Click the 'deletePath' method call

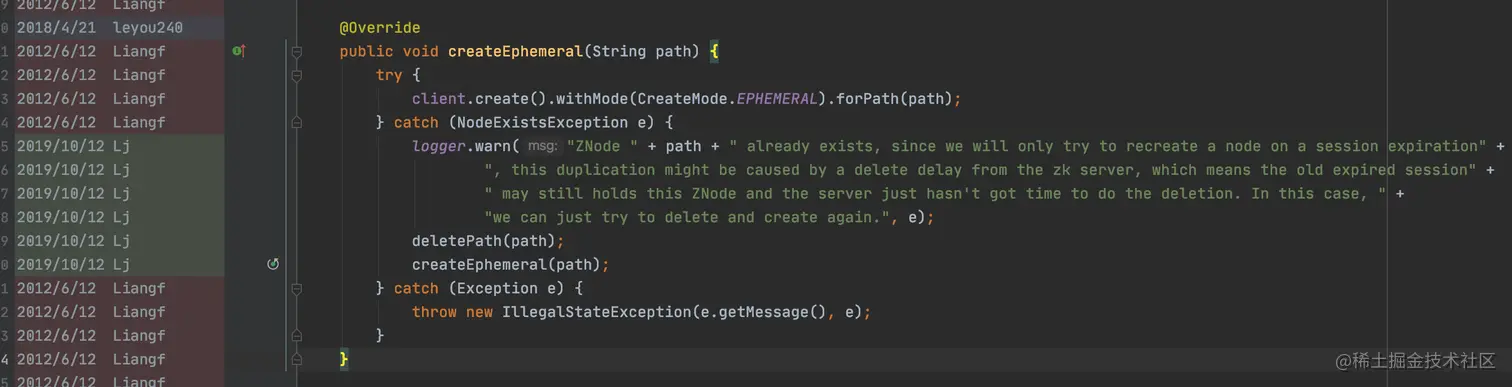pyautogui.click(x=457, y=241)
